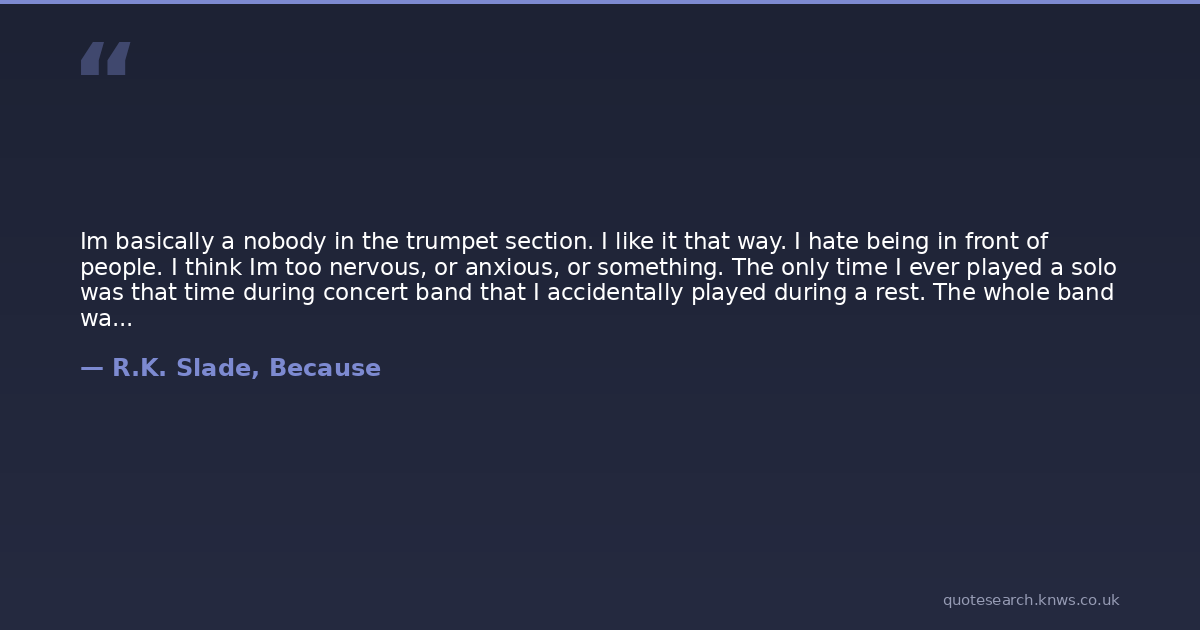Click the author name R.K. Slade
Screen dimensions: 1200x630
click(185, 368)
